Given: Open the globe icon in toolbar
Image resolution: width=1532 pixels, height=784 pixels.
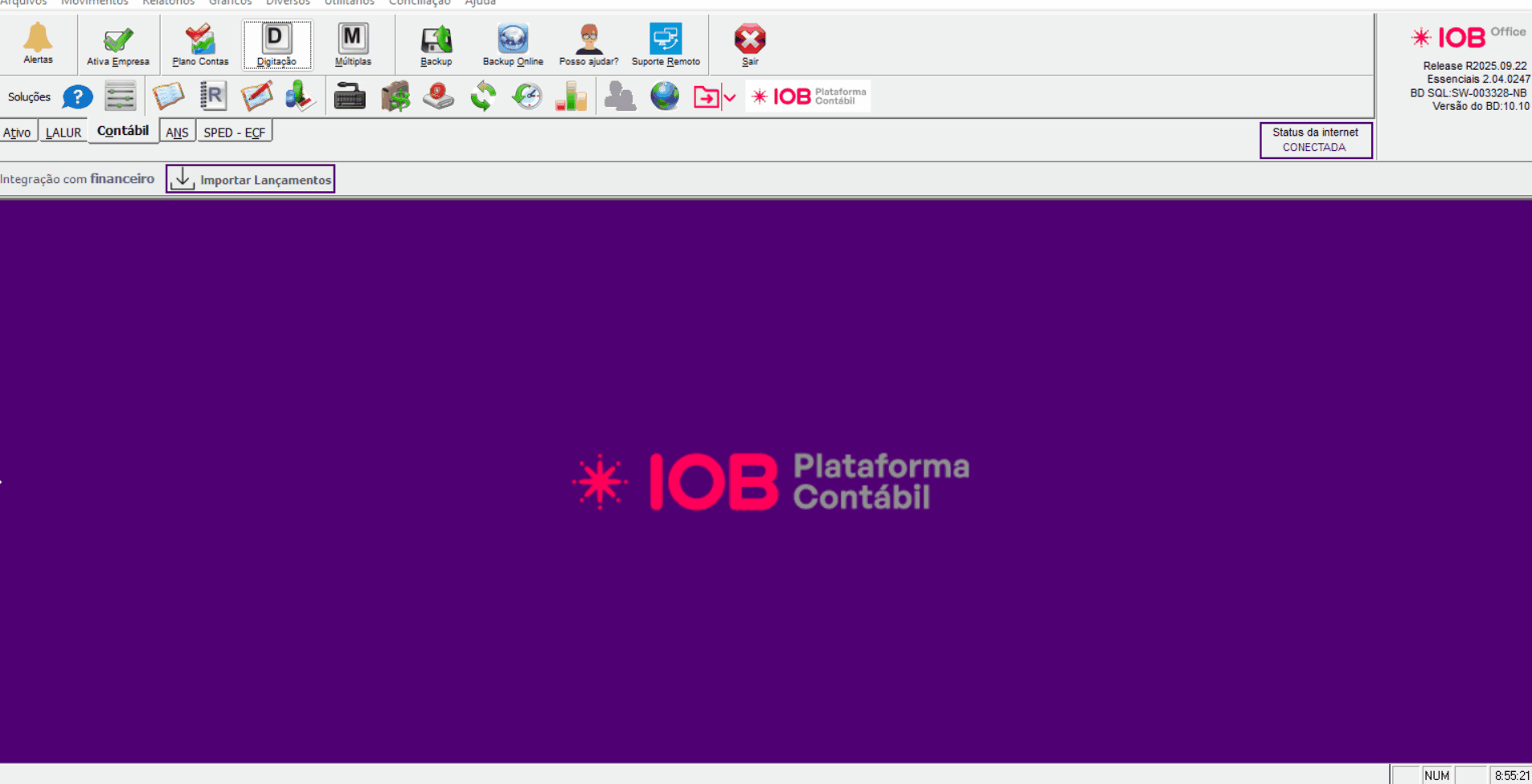Looking at the screenshot, I should (665, 96).
